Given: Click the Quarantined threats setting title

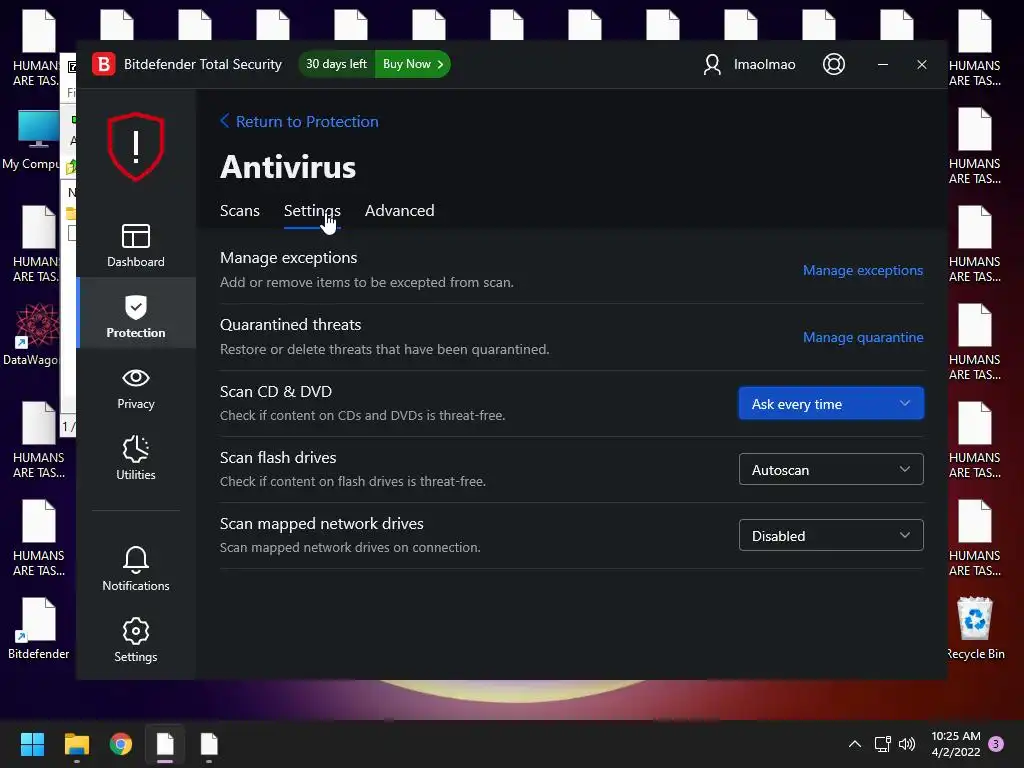Looking at the screenshot, I should pyautogui.click(x=291, y=325).
